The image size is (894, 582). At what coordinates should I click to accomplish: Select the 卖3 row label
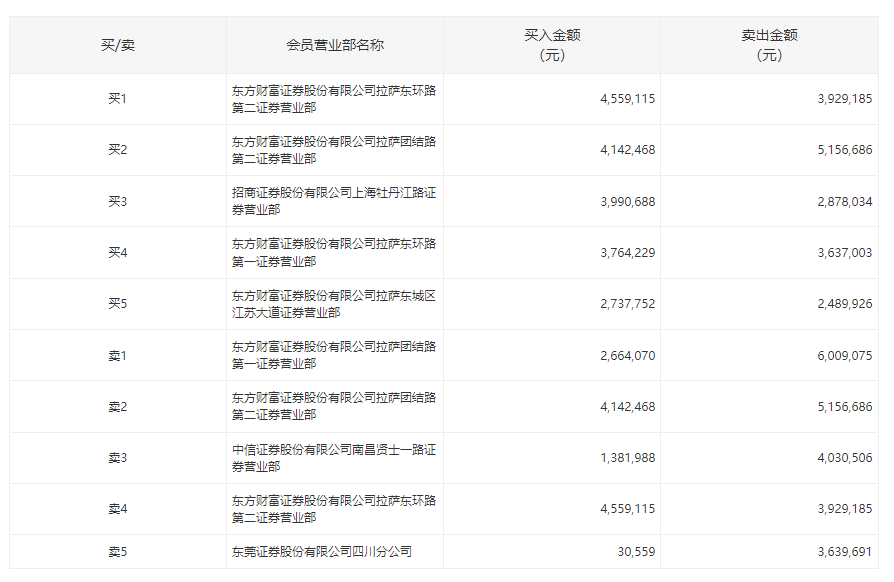tap(117, 458)
